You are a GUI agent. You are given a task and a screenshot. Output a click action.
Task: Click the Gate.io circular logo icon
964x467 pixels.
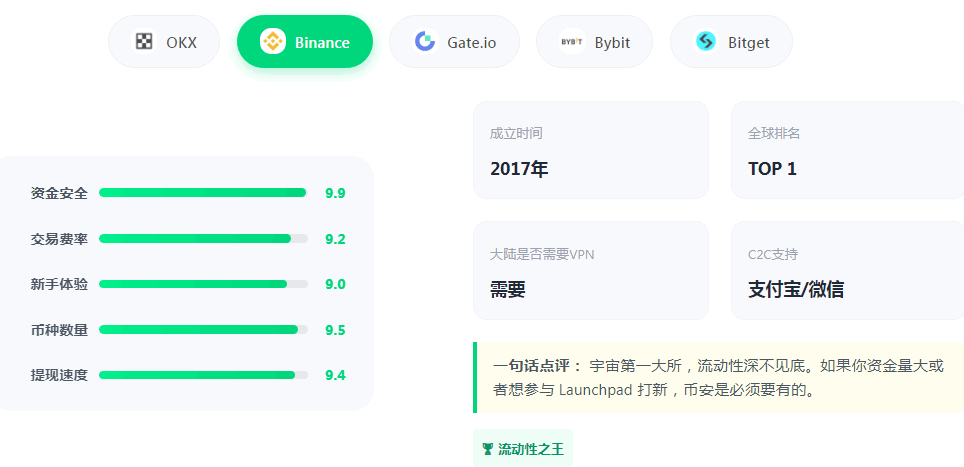425,42
